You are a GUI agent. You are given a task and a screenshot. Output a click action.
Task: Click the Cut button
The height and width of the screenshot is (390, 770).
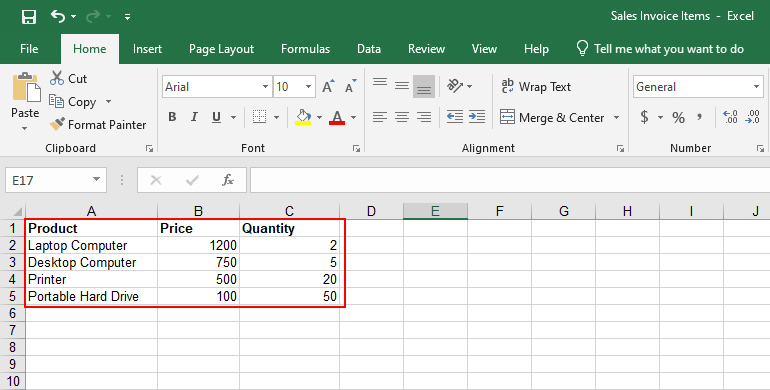[68, 79]
